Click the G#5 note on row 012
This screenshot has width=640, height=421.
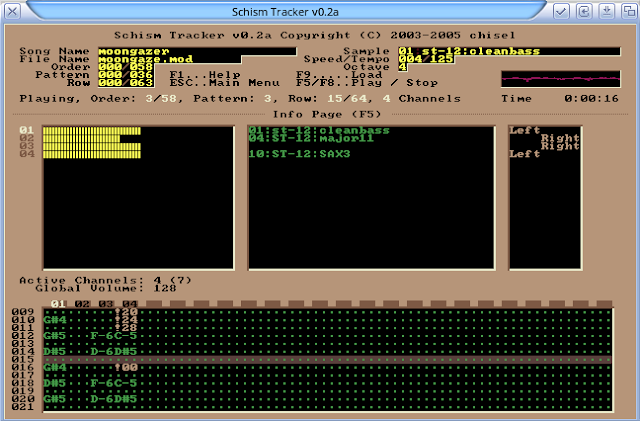[x=55, y=336]
